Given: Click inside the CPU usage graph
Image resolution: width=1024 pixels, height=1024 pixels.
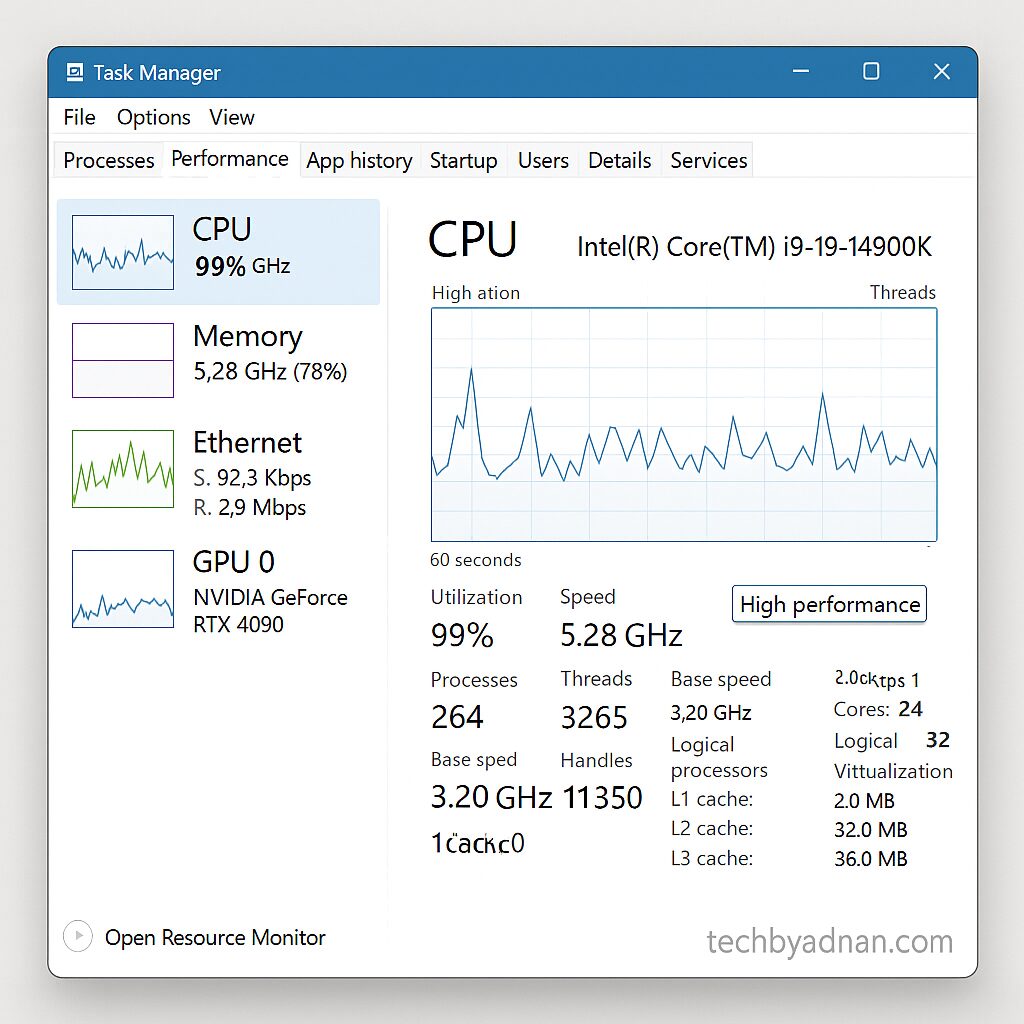Looking at the screenshot, I should 683,425.
